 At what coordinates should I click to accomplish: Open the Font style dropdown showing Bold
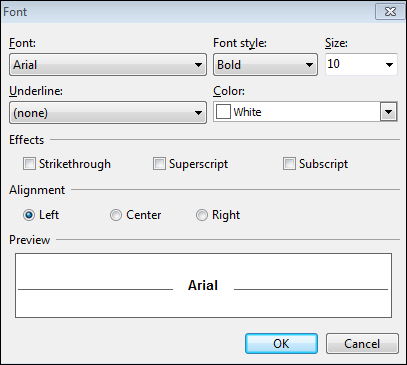[265, 65]
